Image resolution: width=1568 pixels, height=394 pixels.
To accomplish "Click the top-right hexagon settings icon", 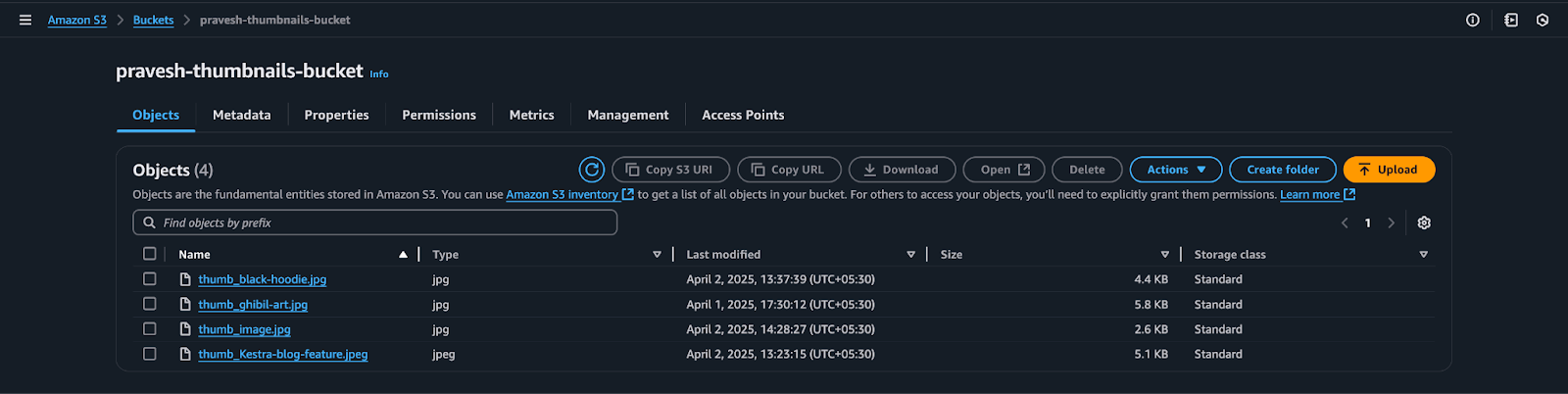I will click(x=1543, y=20).
